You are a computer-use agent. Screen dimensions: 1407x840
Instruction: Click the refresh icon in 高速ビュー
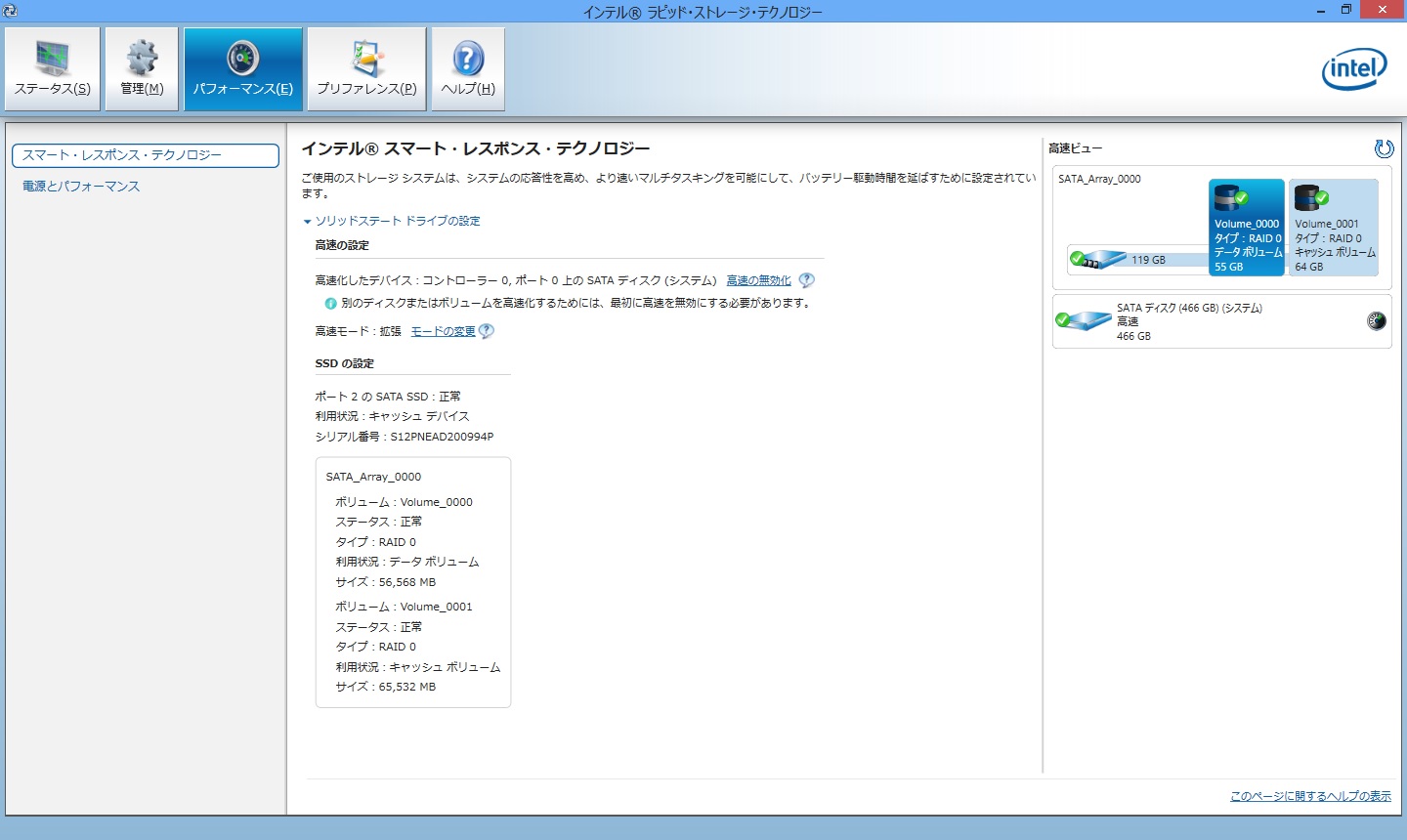click(x=1384, y=148)
